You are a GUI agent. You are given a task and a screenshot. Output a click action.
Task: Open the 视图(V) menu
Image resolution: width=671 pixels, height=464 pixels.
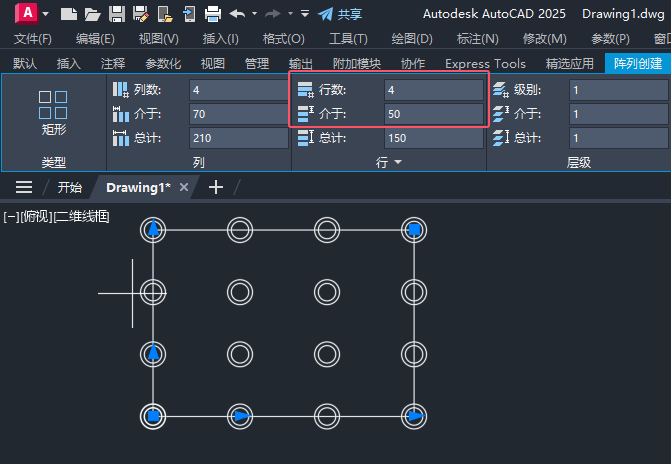coord(158,39)
